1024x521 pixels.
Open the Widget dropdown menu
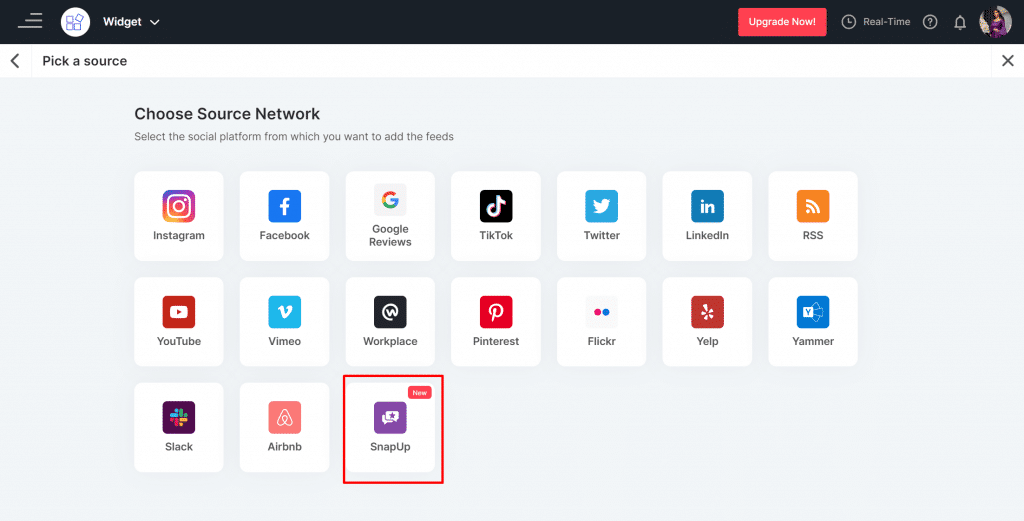click(x=131, y=22)
